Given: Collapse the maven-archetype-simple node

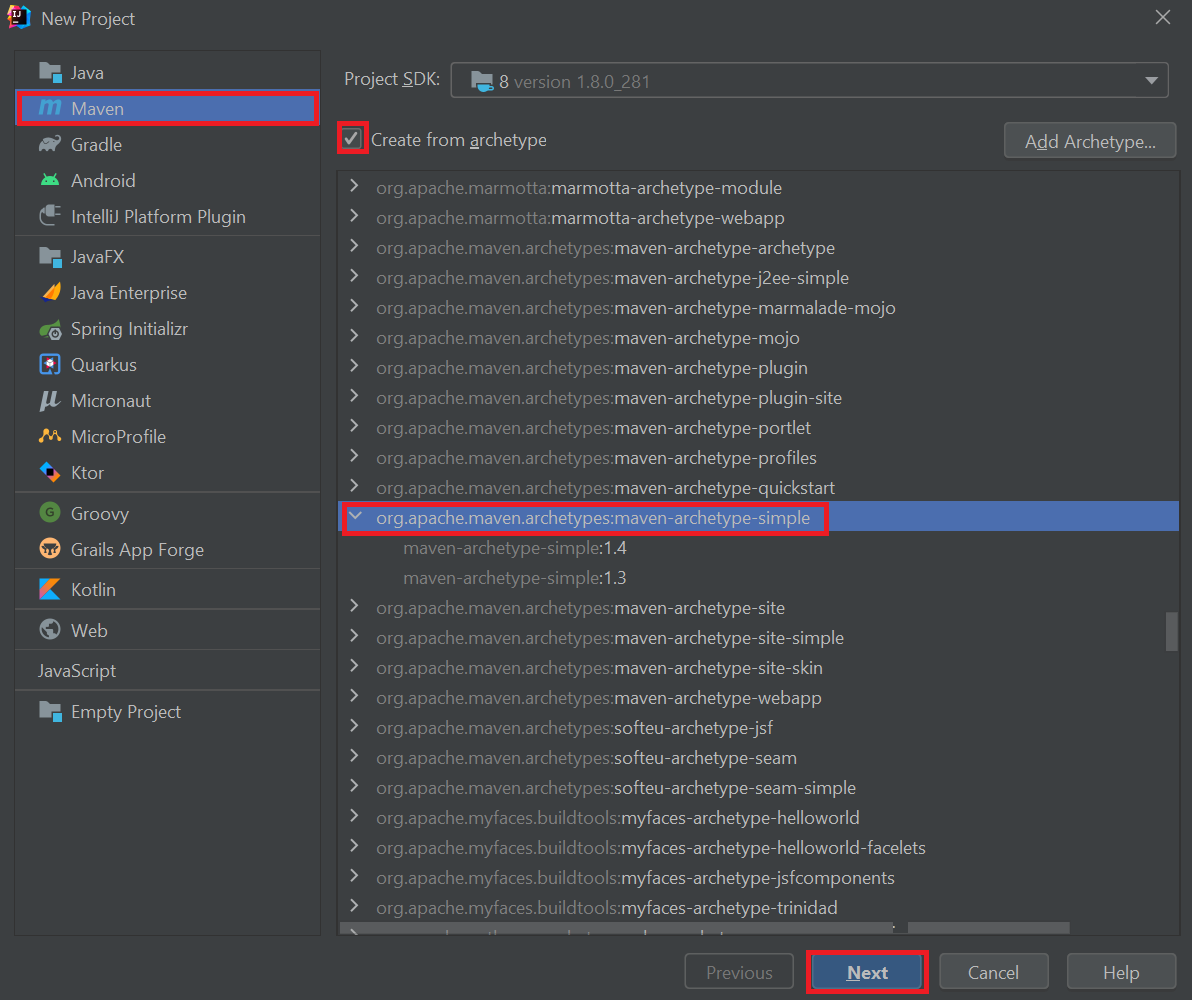Looking at the screenshot, I should tap(354, 517).
